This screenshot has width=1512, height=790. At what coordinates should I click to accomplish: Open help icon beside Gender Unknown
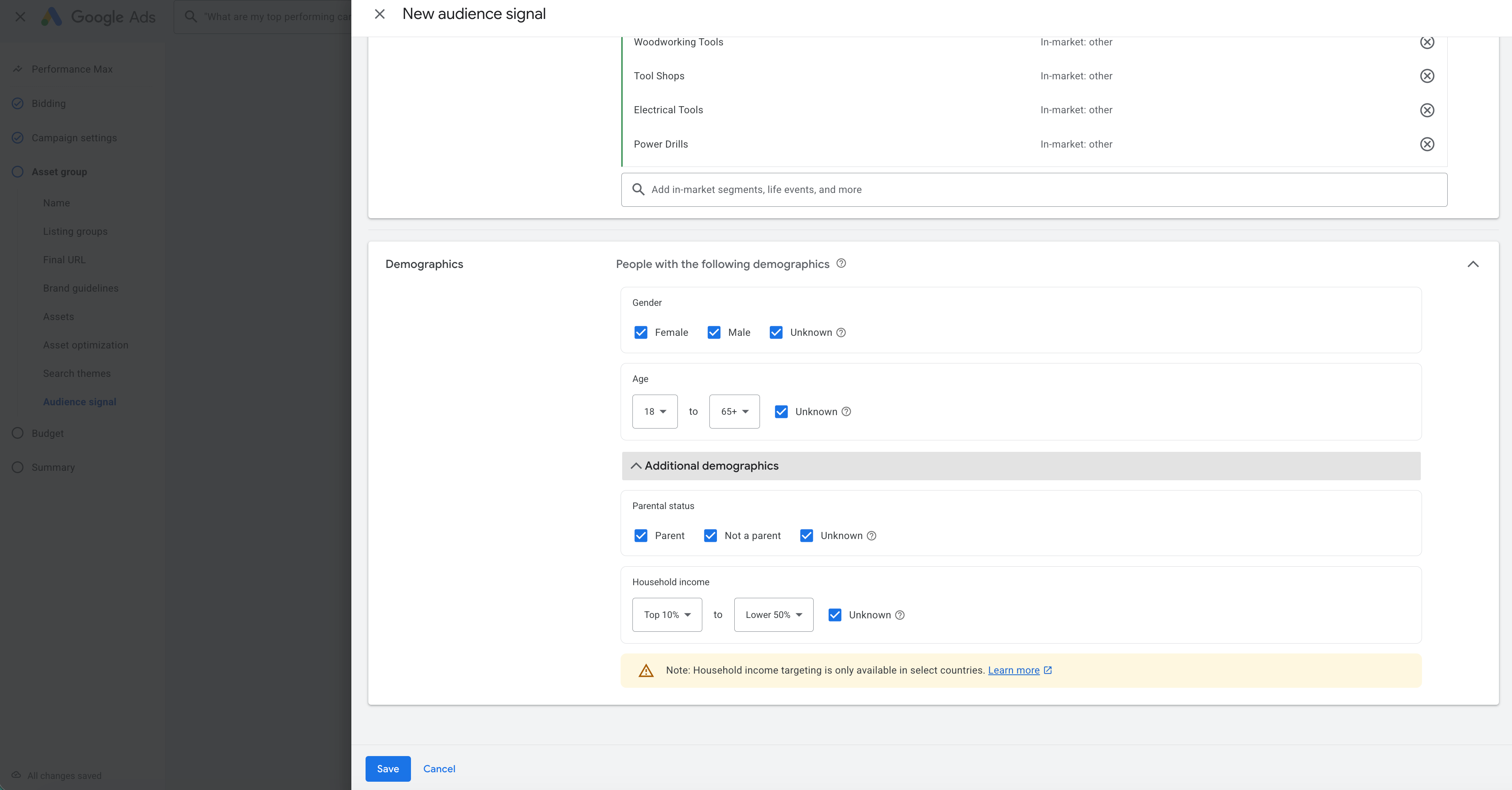coord(841,333)
